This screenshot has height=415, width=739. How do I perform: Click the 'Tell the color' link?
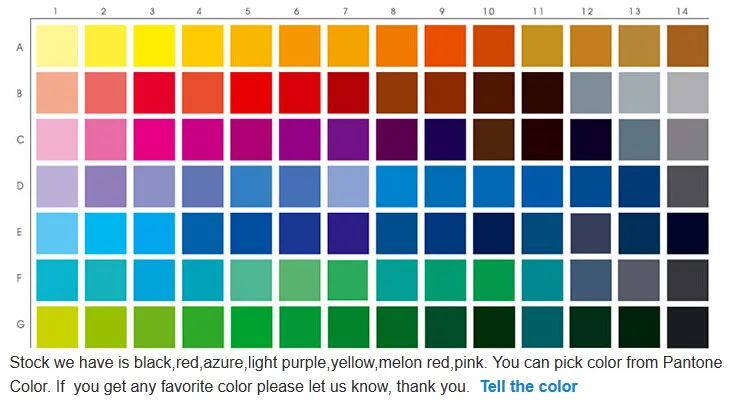pos(529,387)
